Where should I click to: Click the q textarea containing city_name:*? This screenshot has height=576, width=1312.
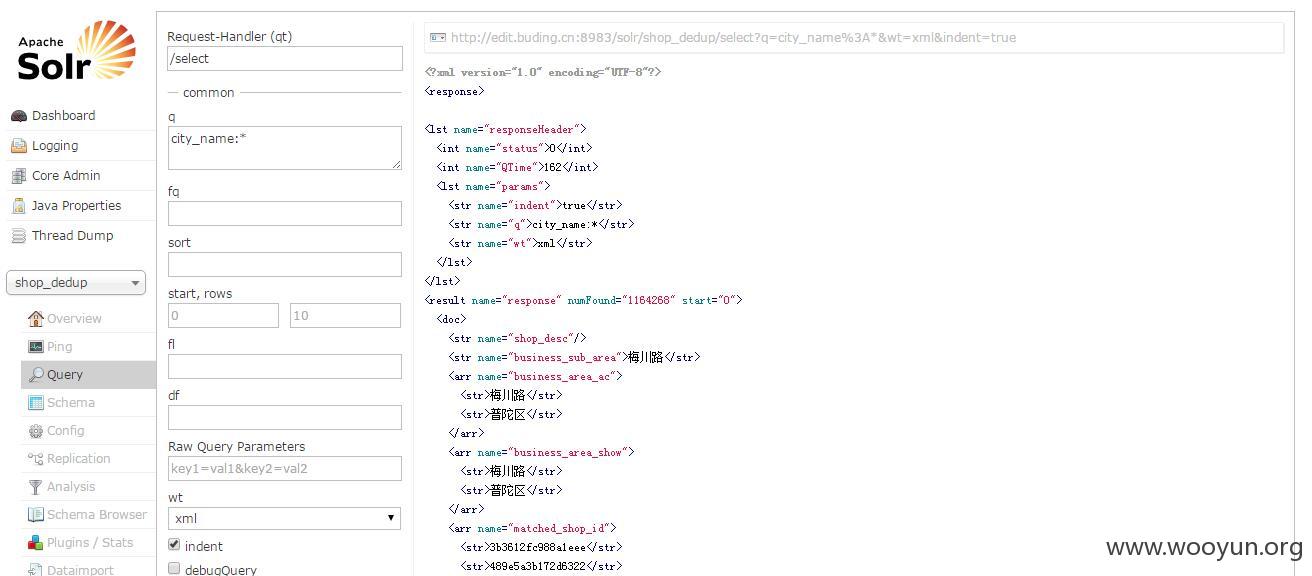[285, 148]
